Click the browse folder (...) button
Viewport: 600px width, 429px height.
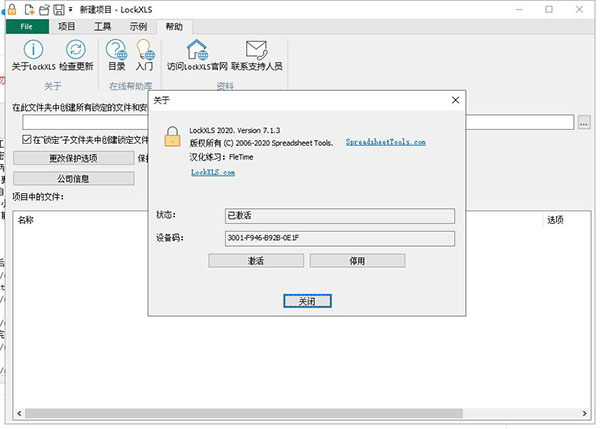(x=585, y=122)
